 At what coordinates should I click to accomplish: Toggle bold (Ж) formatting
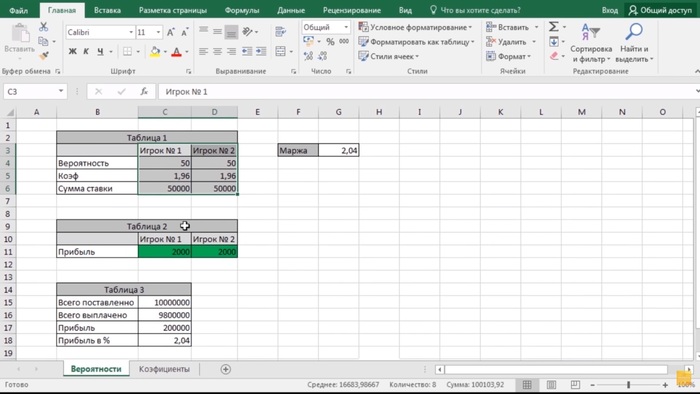click(x=72, y=52)
